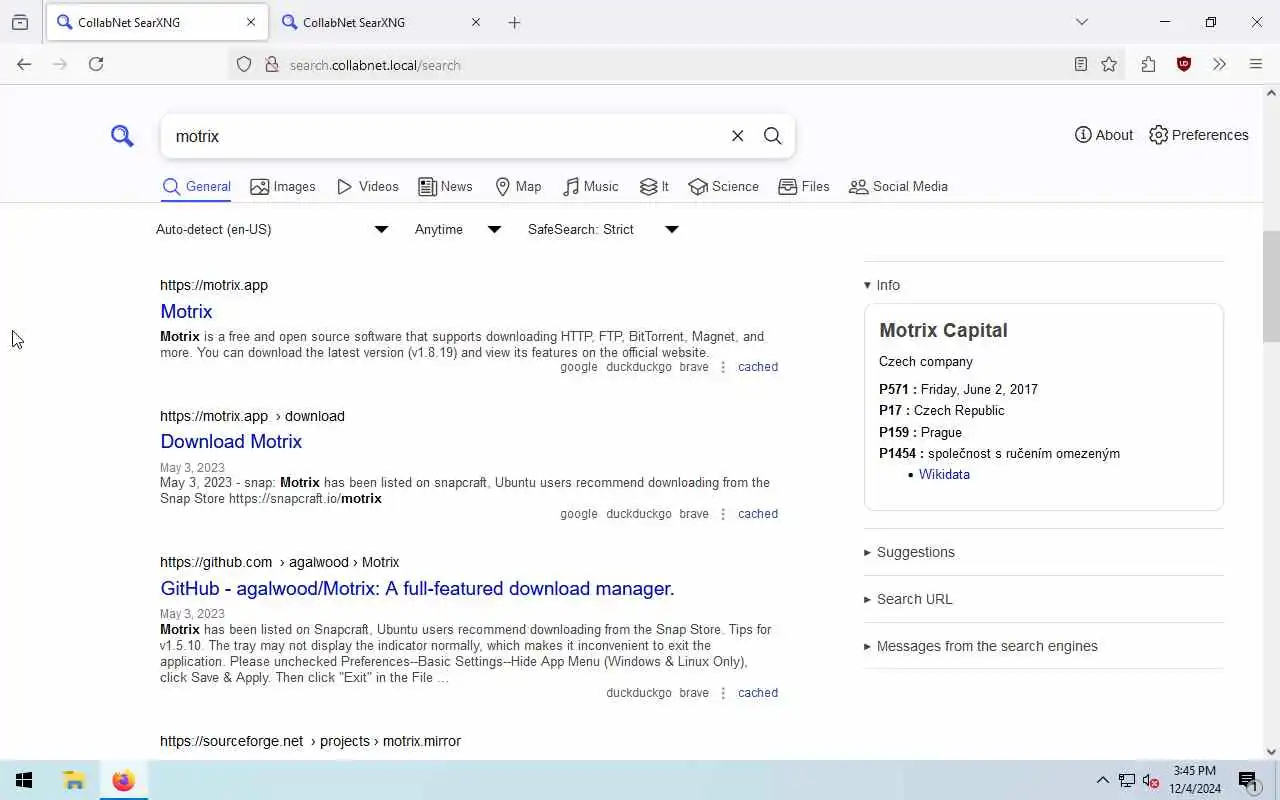This screenshot has width=1280, height=800.
Task: Close the first CollabNet SearXNG tab
Action: 251,22
